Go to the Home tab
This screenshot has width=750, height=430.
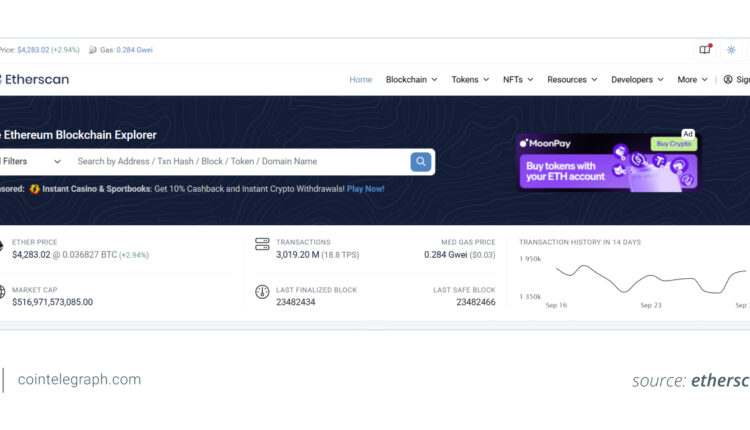pyautogui.click(x=361, y=80)
